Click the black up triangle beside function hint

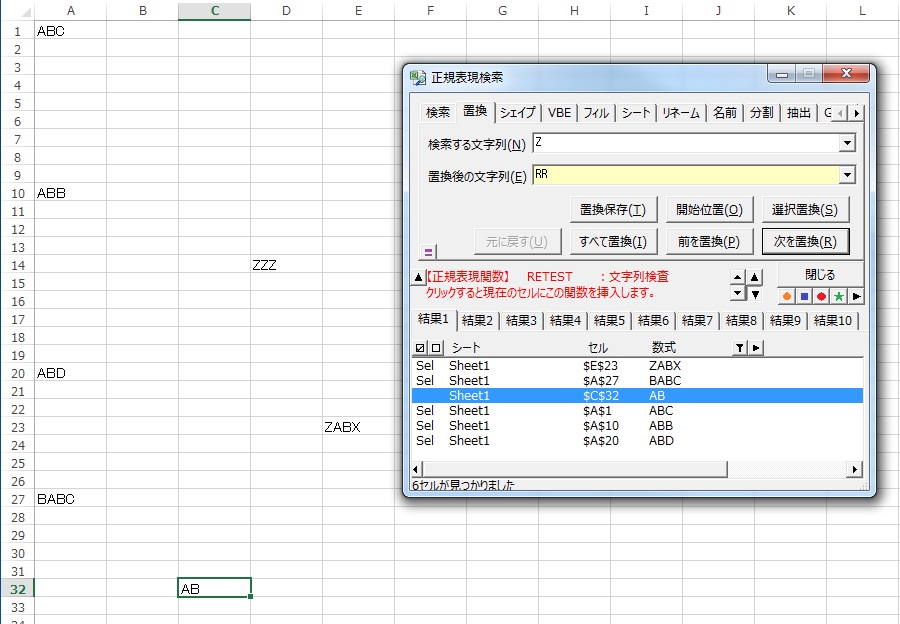[x=419, y=277]
